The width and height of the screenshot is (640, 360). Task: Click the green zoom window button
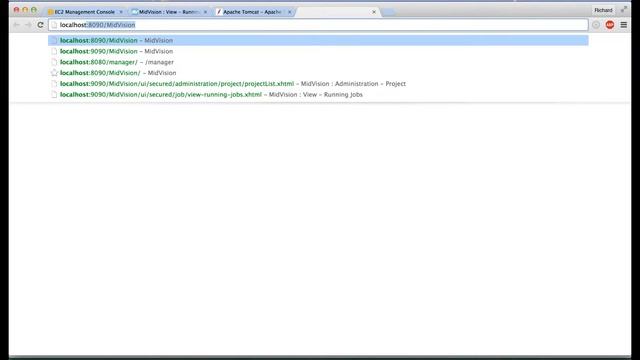coord(34,9)
